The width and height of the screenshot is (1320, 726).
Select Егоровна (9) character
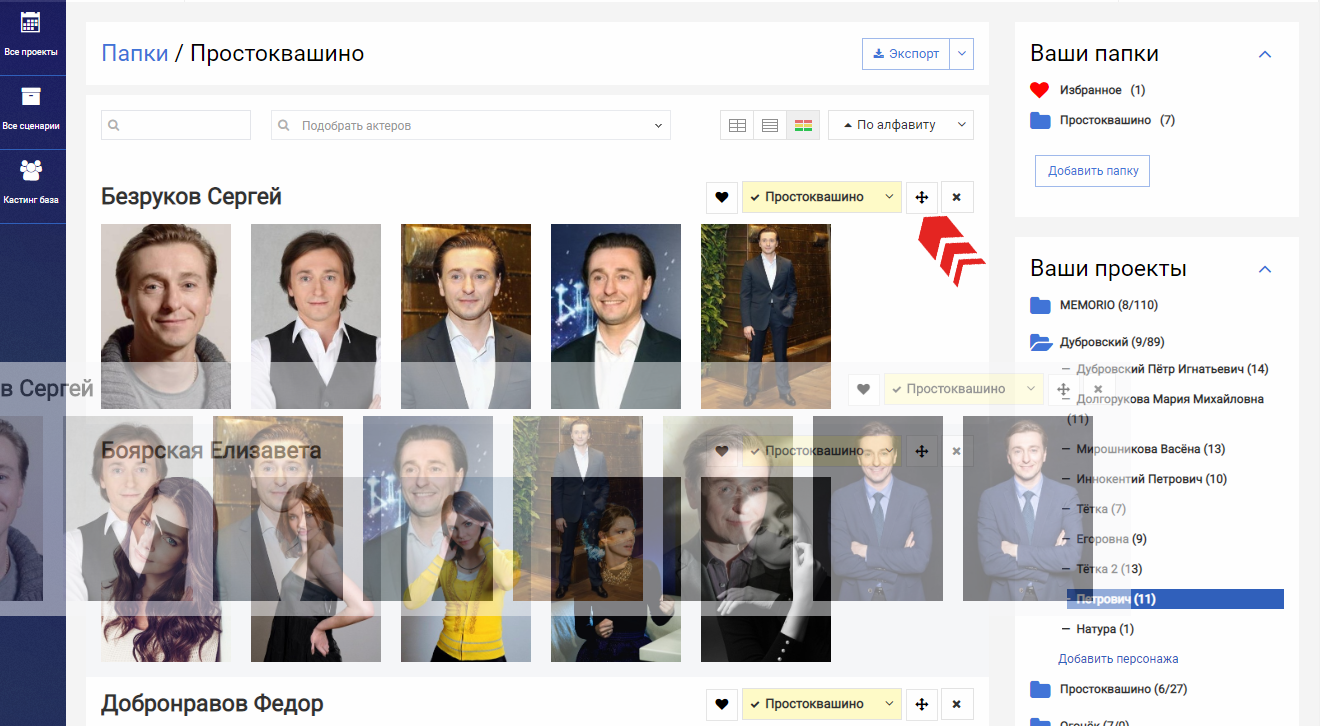pos(1111,539)
